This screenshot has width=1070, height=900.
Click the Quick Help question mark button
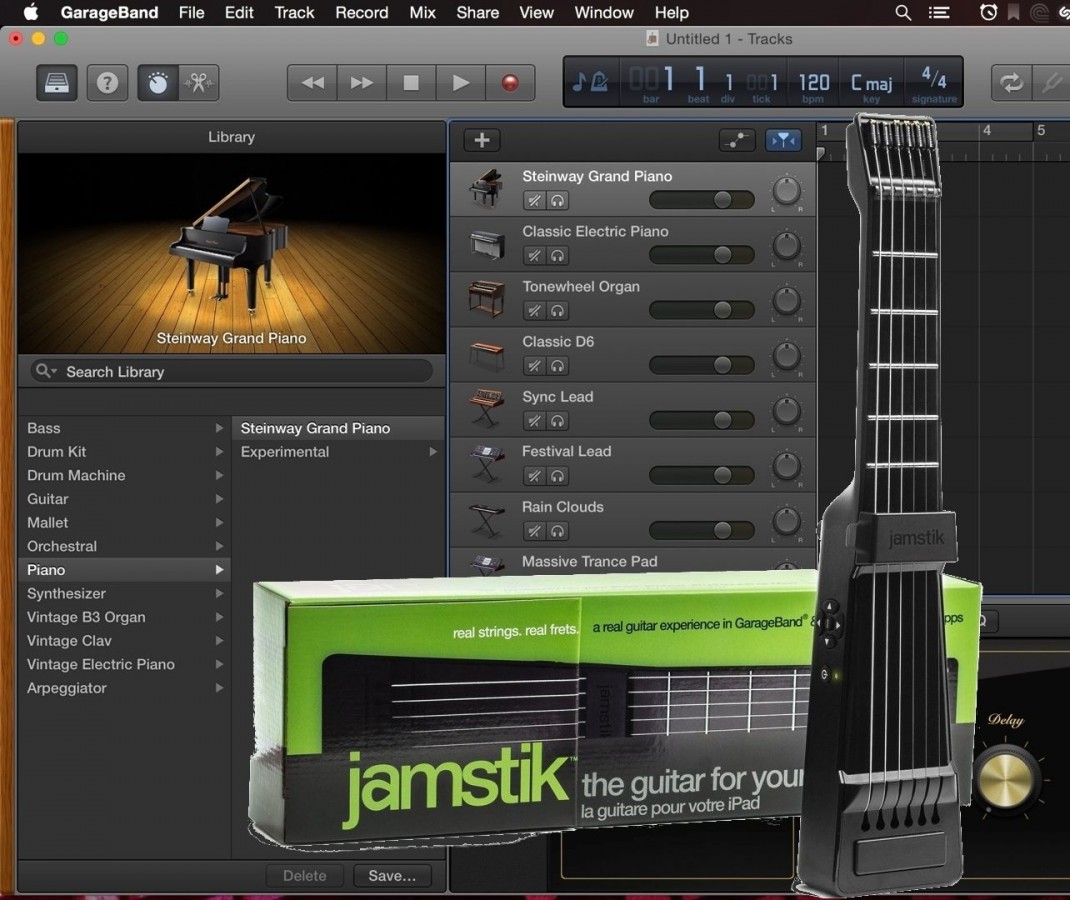[107, 83]
